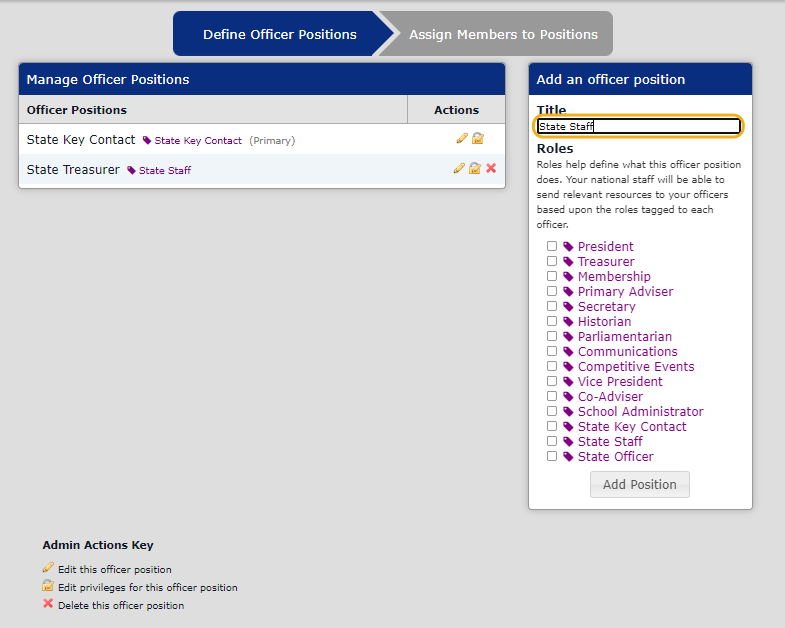Screen dimensions: 785x628
Task: Switch to Assign Members to Positions step
Action: coord(503,34)
